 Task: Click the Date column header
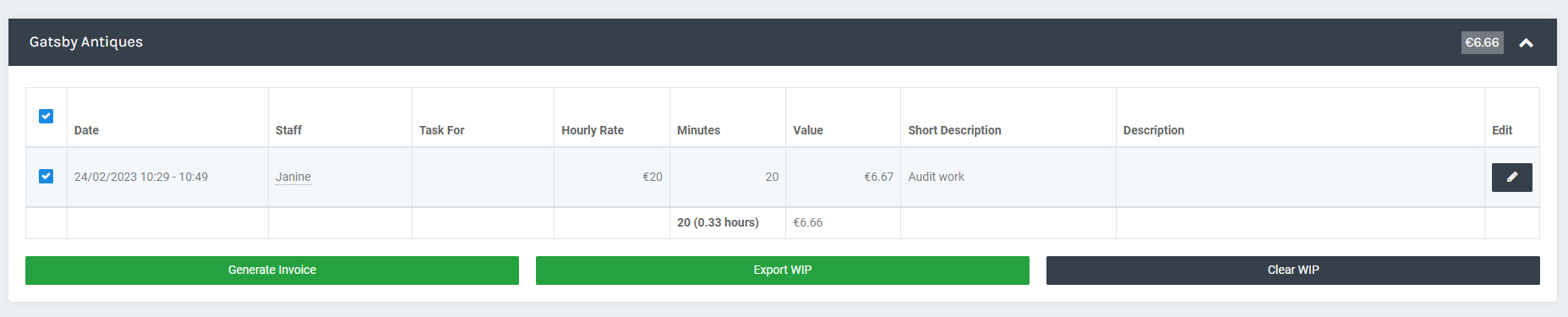pyautogui.click(x=86, y=130)
